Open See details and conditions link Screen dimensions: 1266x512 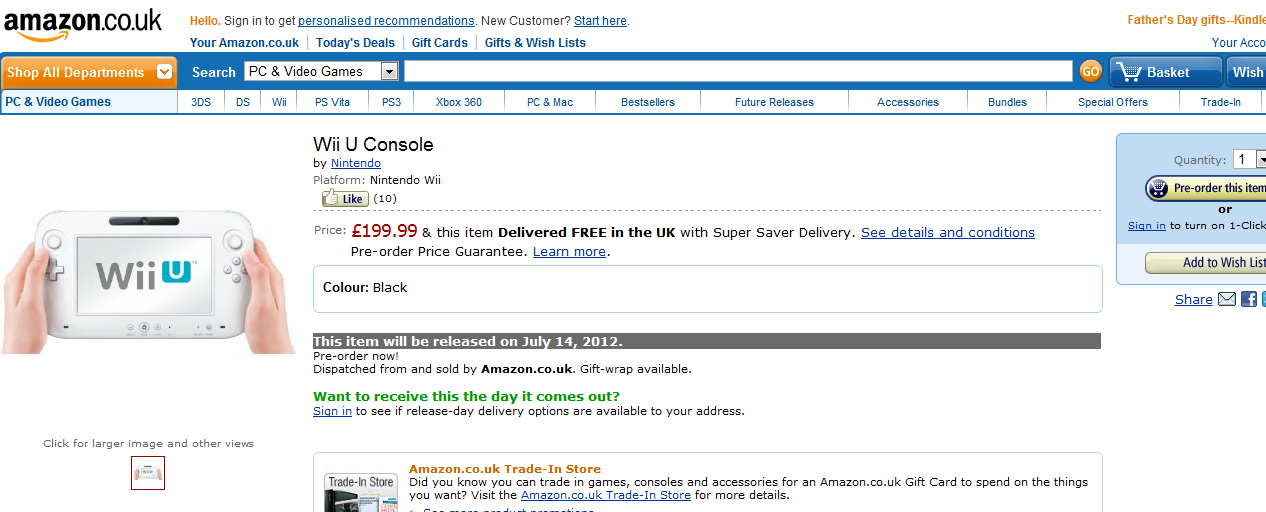tap(948, 232)
